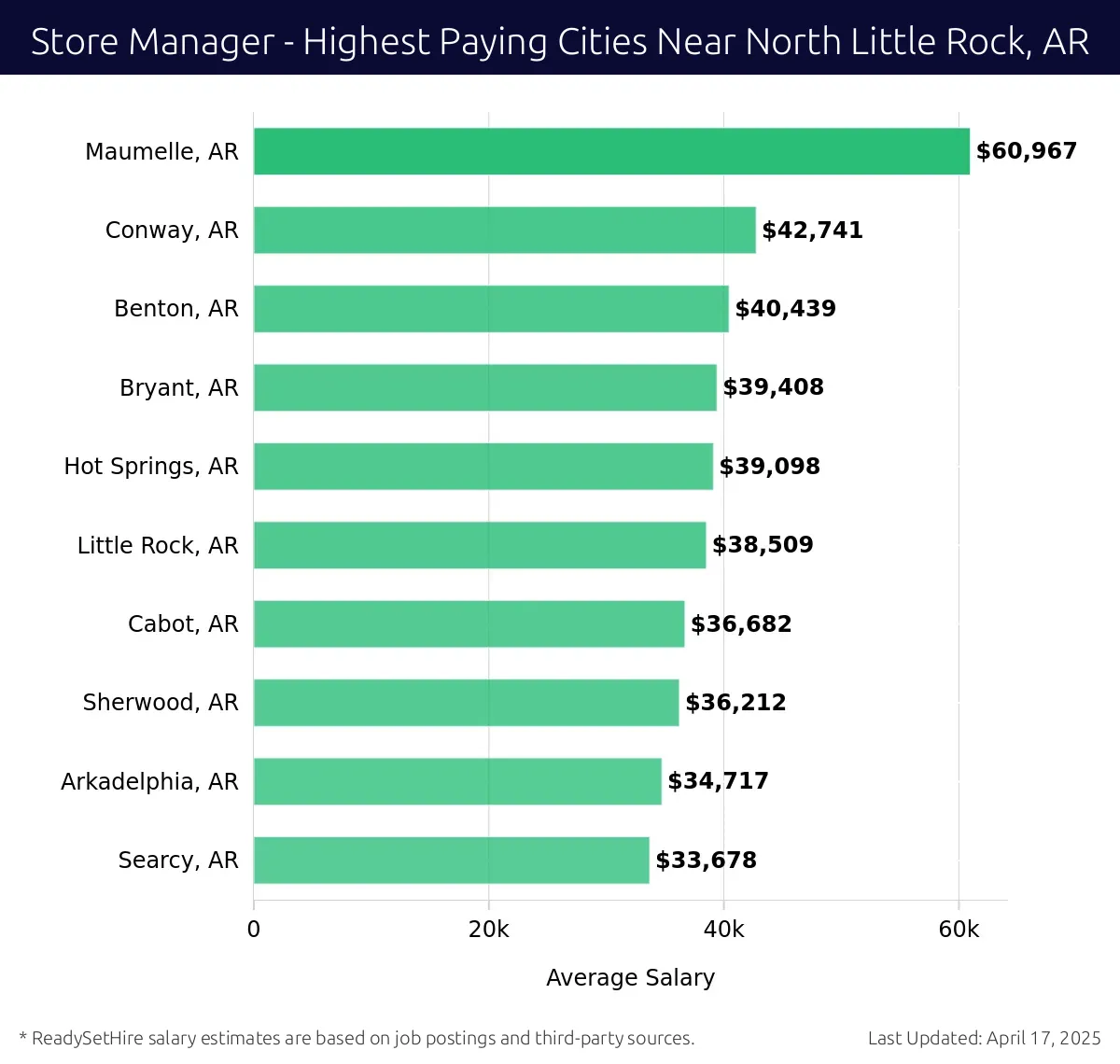Click the $39,098 value
Image resolution: width=1120 pixels, height=1064 pixels.
[x=770, y=467]
